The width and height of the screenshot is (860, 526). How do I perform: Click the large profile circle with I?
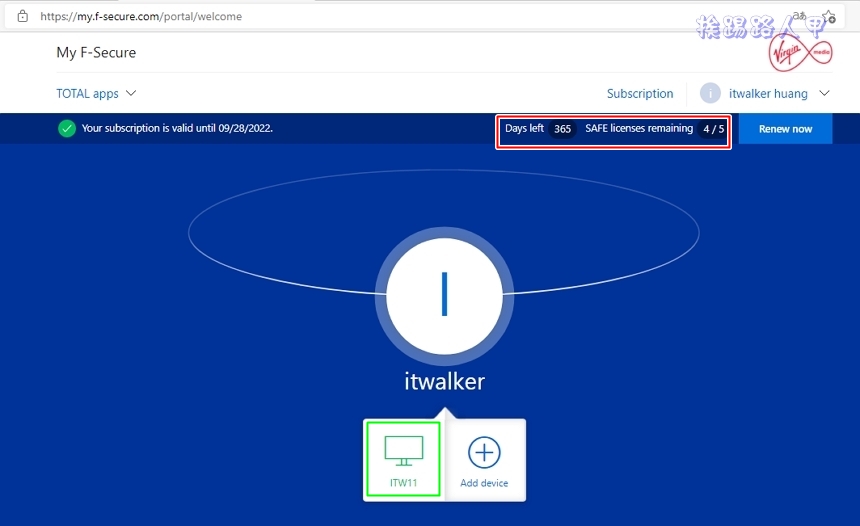pyautogui.click(x=444, y=296)
